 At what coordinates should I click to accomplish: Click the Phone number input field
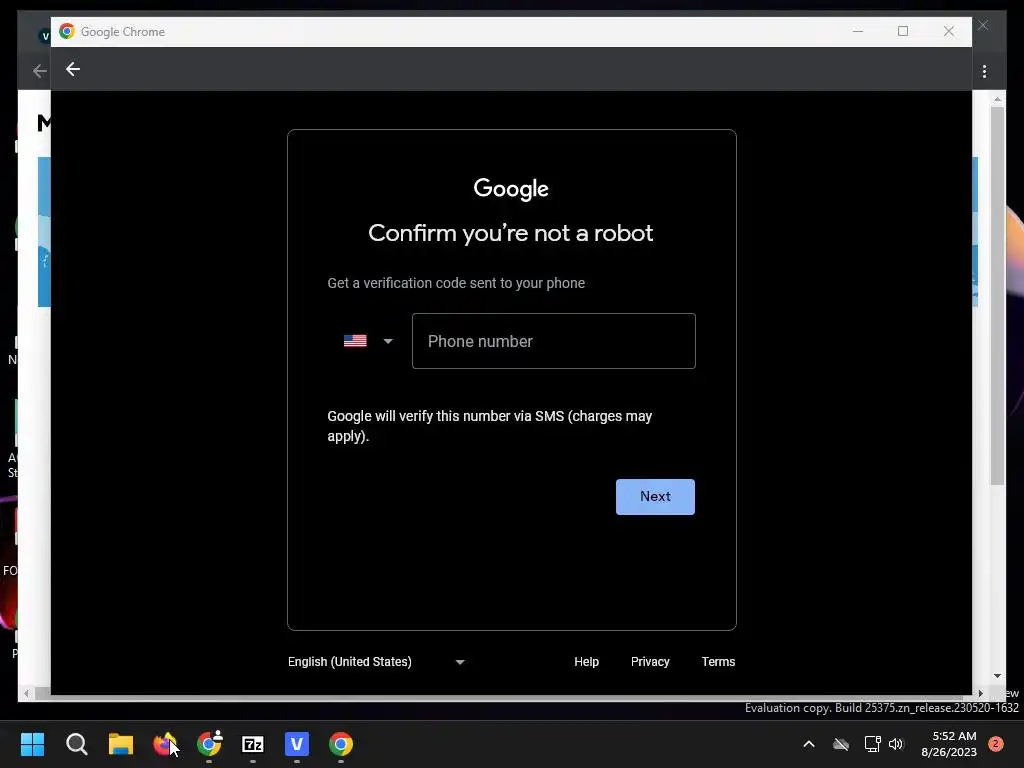pyautogui.click(x=553, y=341)
